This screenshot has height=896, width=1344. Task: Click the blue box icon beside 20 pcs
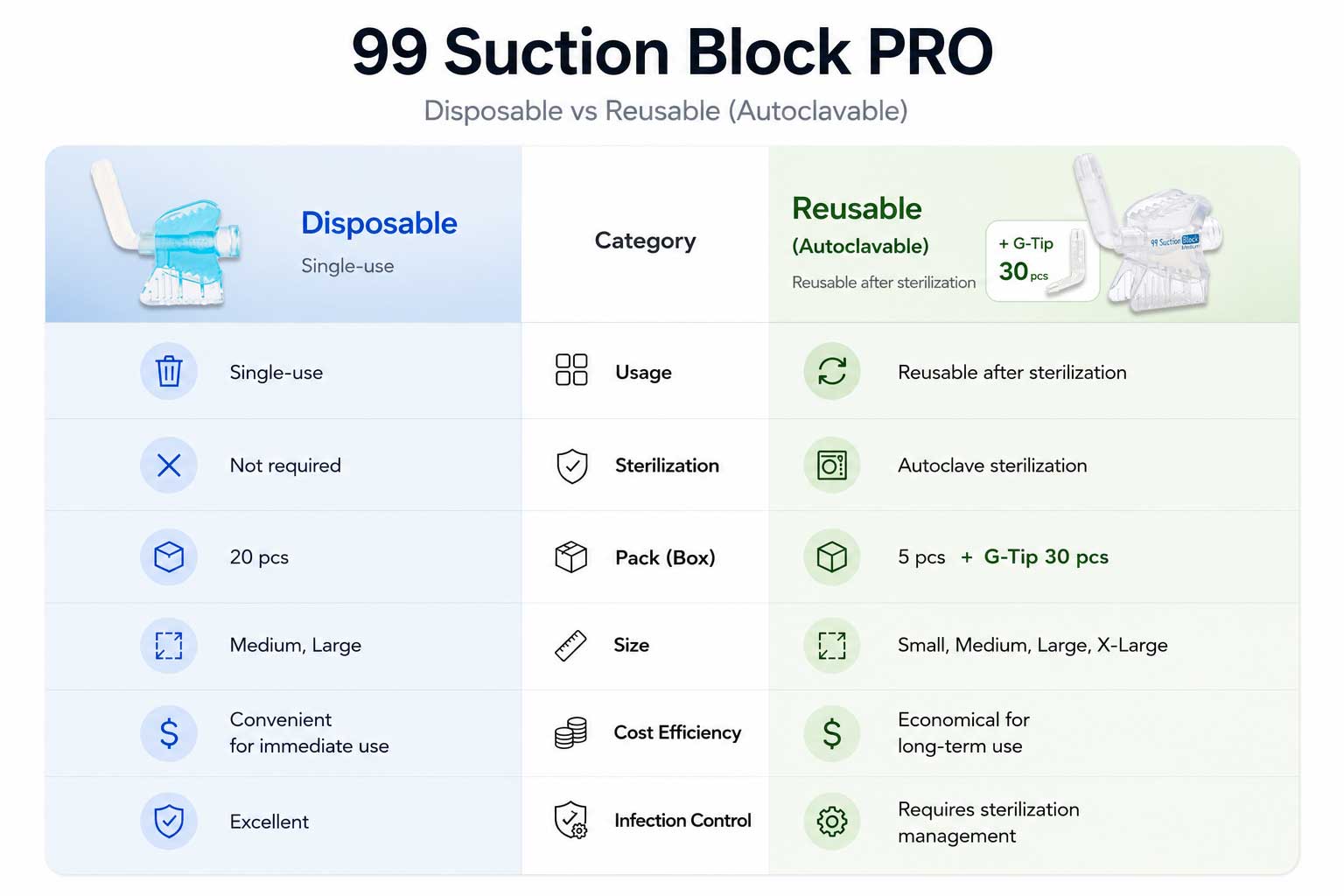pos(169,556)
